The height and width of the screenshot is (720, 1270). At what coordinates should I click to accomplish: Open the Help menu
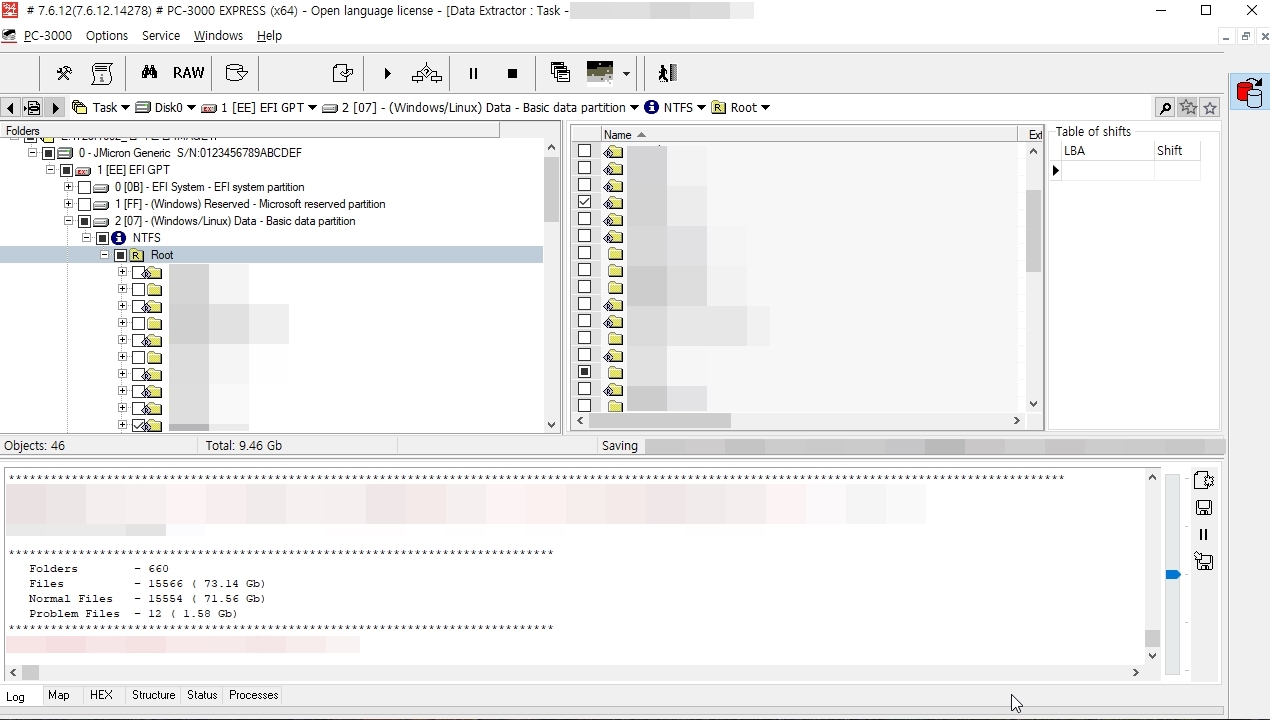point(269,35)
